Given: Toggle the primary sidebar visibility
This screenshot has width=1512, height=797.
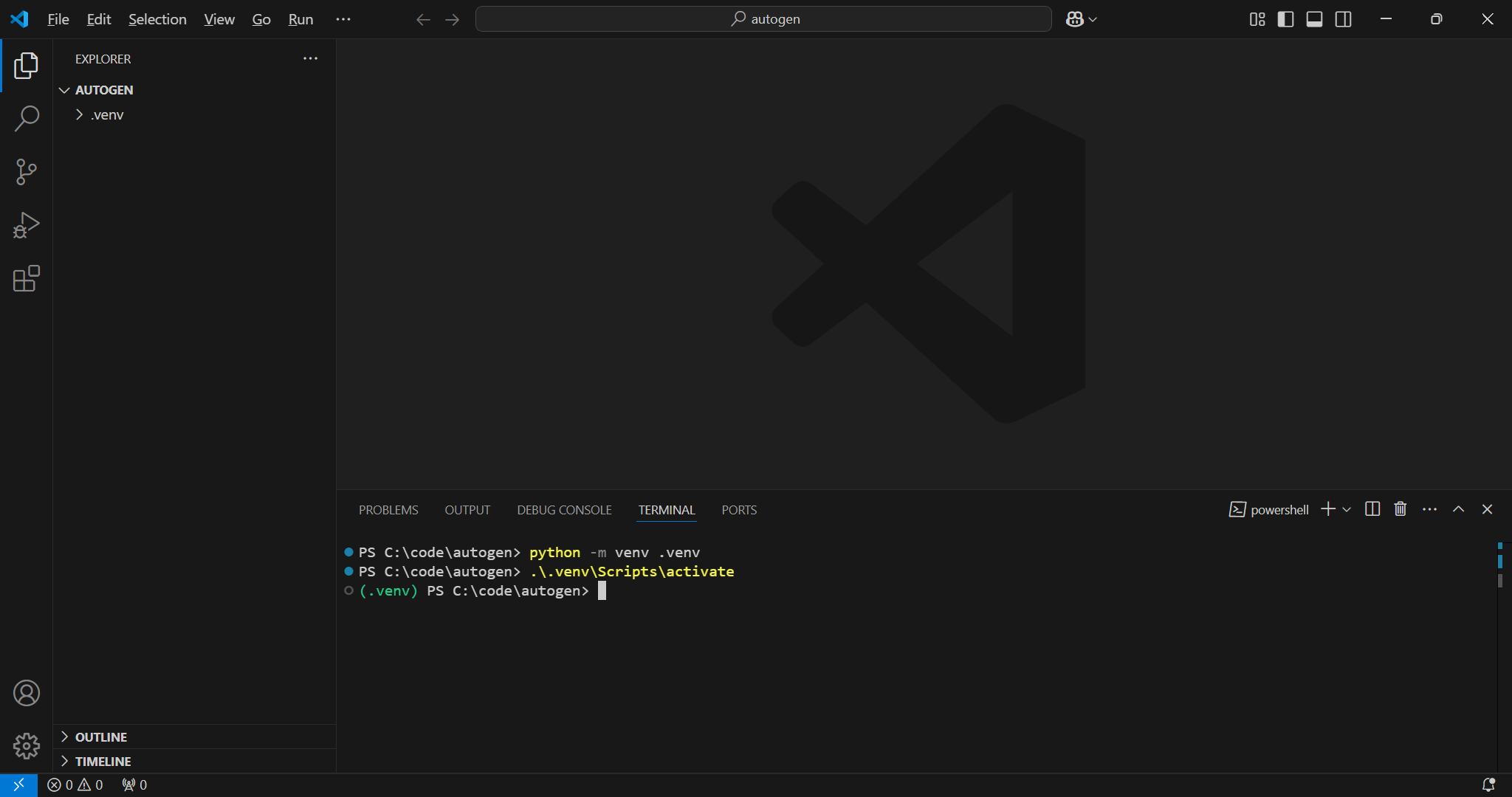Looking at the screenshot, I should [1285, 19].
